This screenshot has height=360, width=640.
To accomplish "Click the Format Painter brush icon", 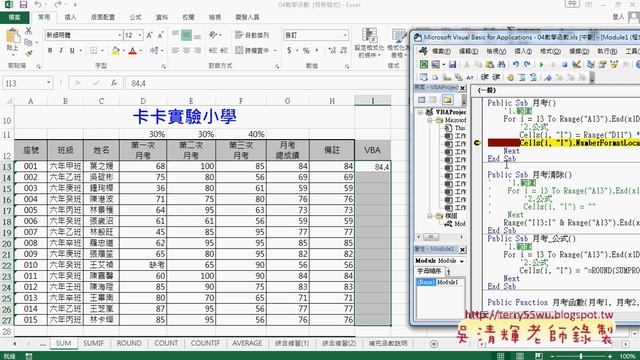I will 28,53.
